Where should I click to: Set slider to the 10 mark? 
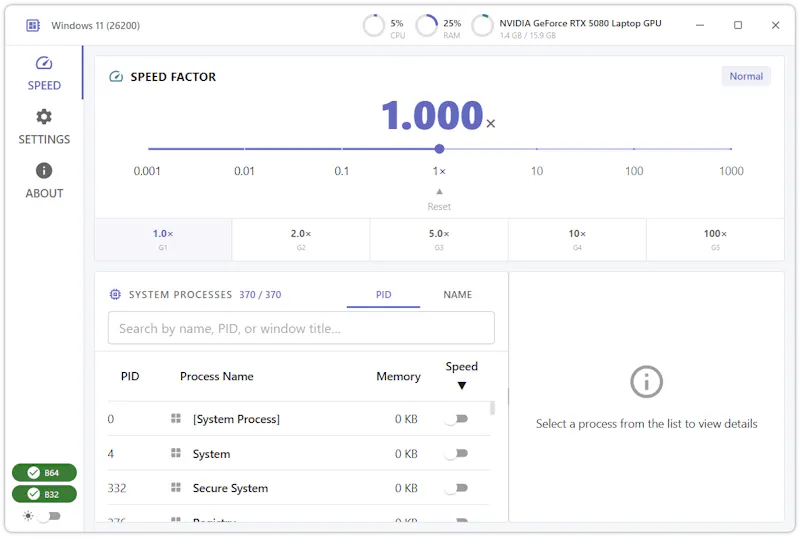[x=537, y=149]
